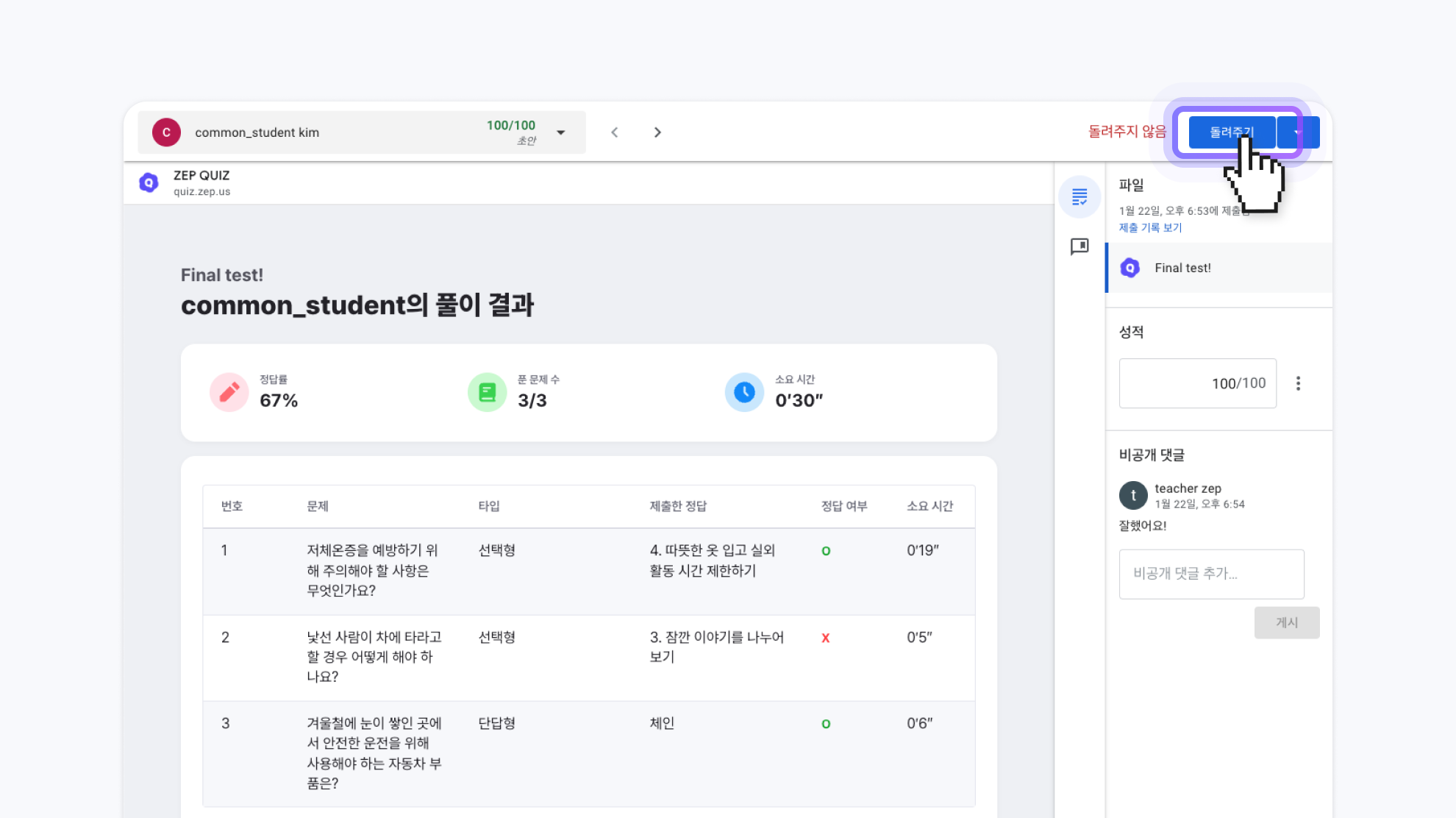Viewport: 1456px width, 818px height.
Task: Expand the common_student kim student selector
Action: (x=560, y=132)
